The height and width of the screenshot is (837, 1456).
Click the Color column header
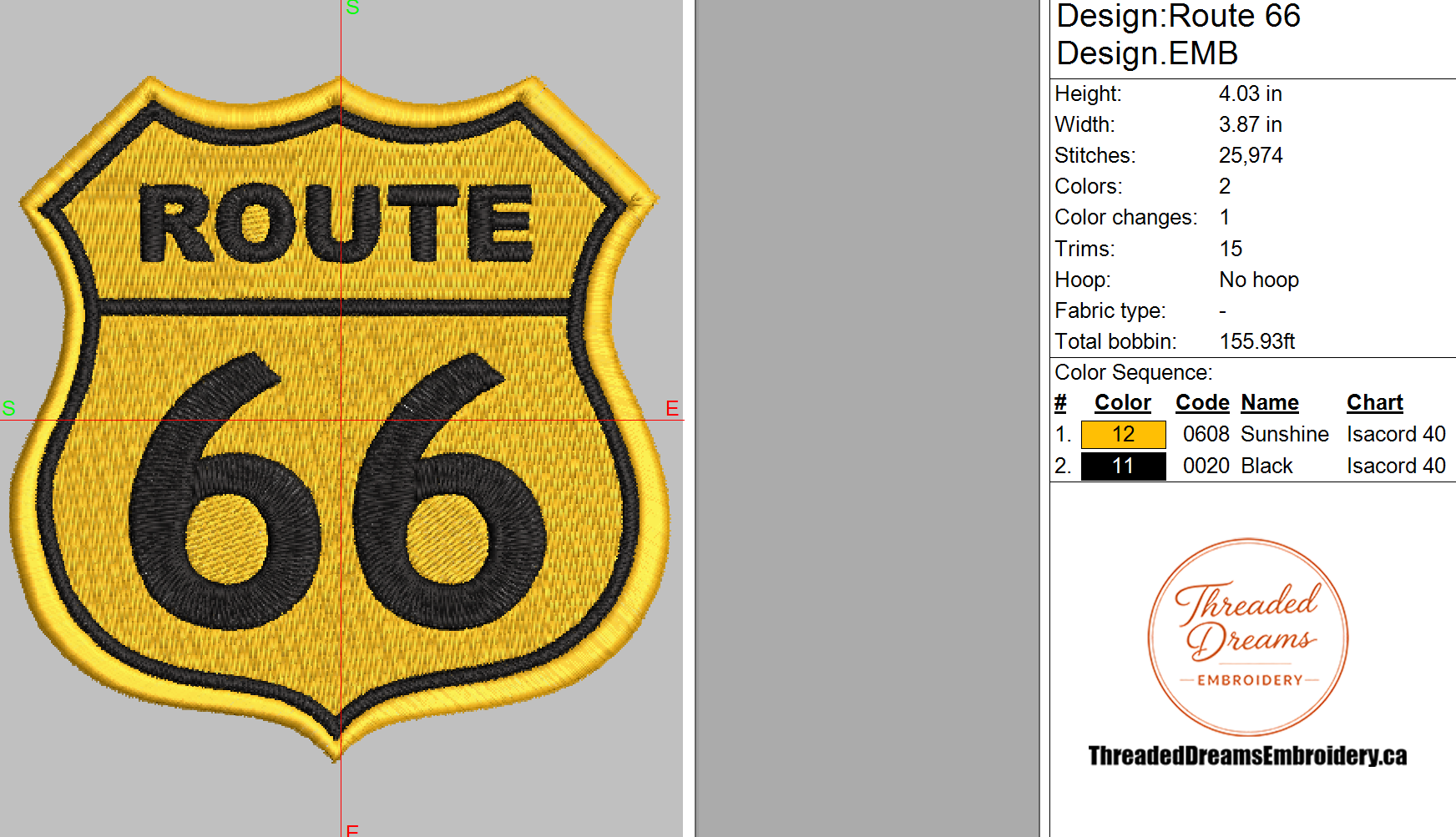tap(1122, 403)
